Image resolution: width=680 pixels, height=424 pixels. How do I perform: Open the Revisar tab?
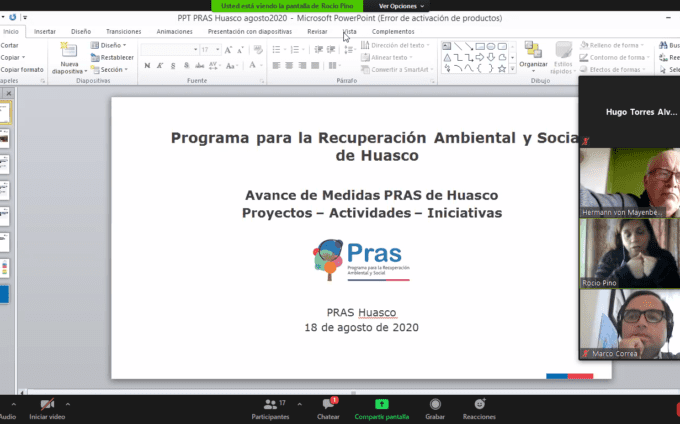(x=317, y=32)
